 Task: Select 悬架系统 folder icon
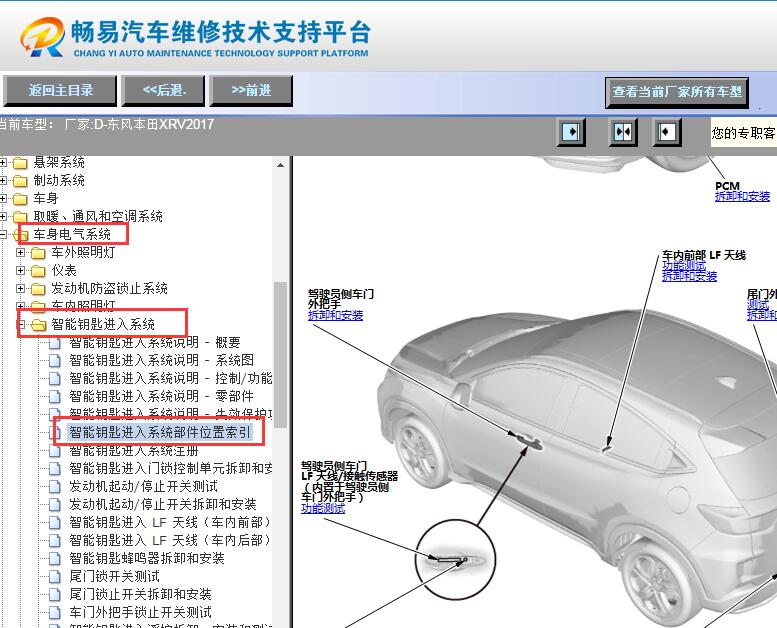pyautogui.click(x=20, y=163)
